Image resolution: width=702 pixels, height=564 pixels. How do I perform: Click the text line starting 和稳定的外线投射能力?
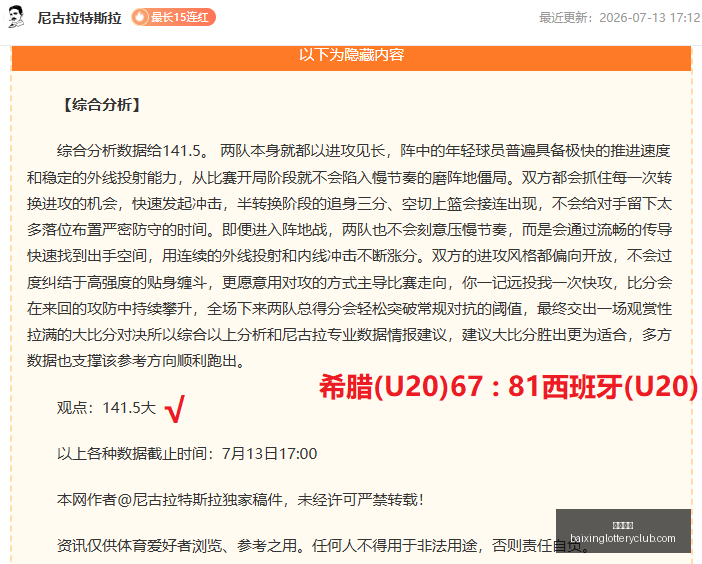click(x=349, y=178)
